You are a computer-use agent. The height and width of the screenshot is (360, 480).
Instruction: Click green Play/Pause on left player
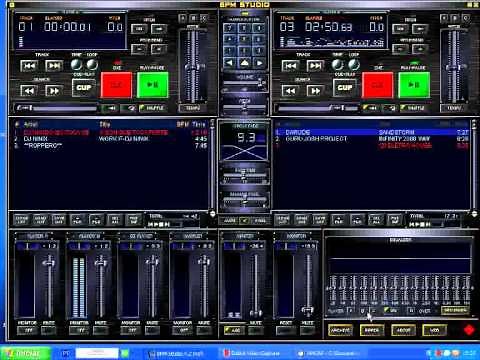(x=153, y=85)
